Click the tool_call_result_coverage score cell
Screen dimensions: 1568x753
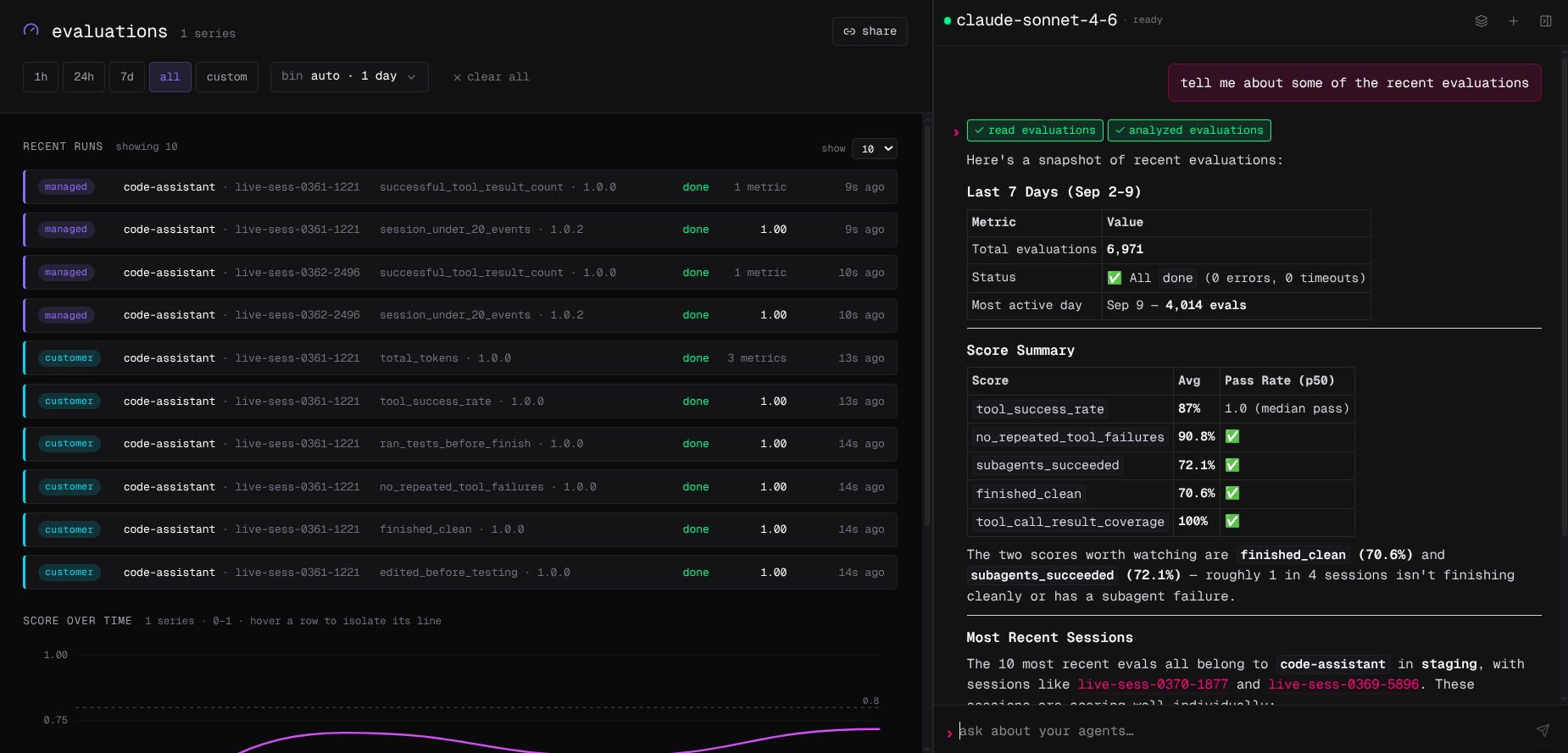(1070, 522)
